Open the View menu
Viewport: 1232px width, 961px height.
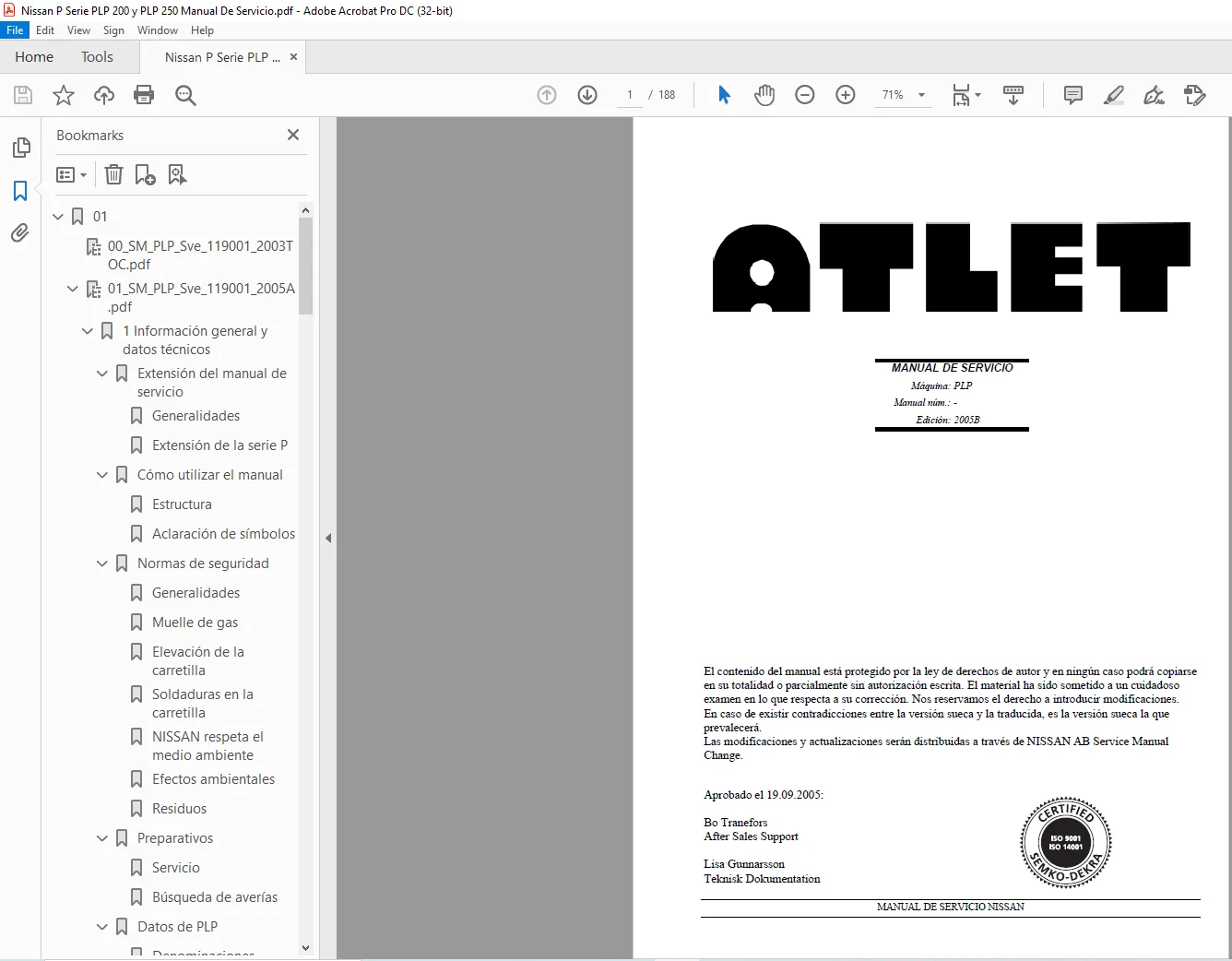pyautogui.click(x=79, y=30)
